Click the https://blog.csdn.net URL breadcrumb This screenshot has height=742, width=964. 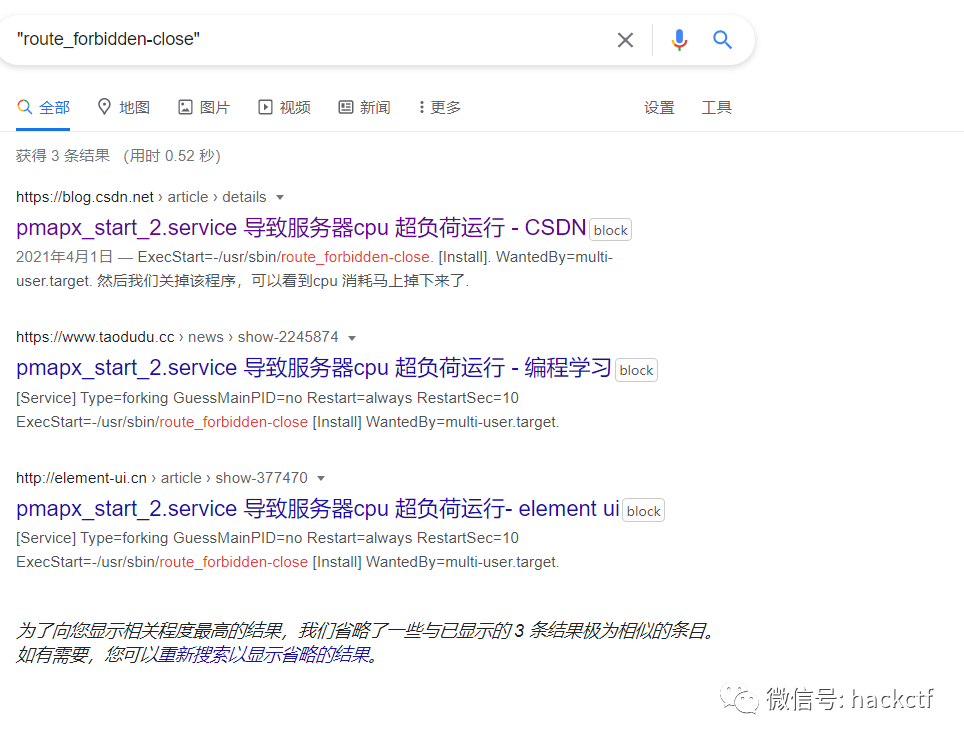pos(141,197)
